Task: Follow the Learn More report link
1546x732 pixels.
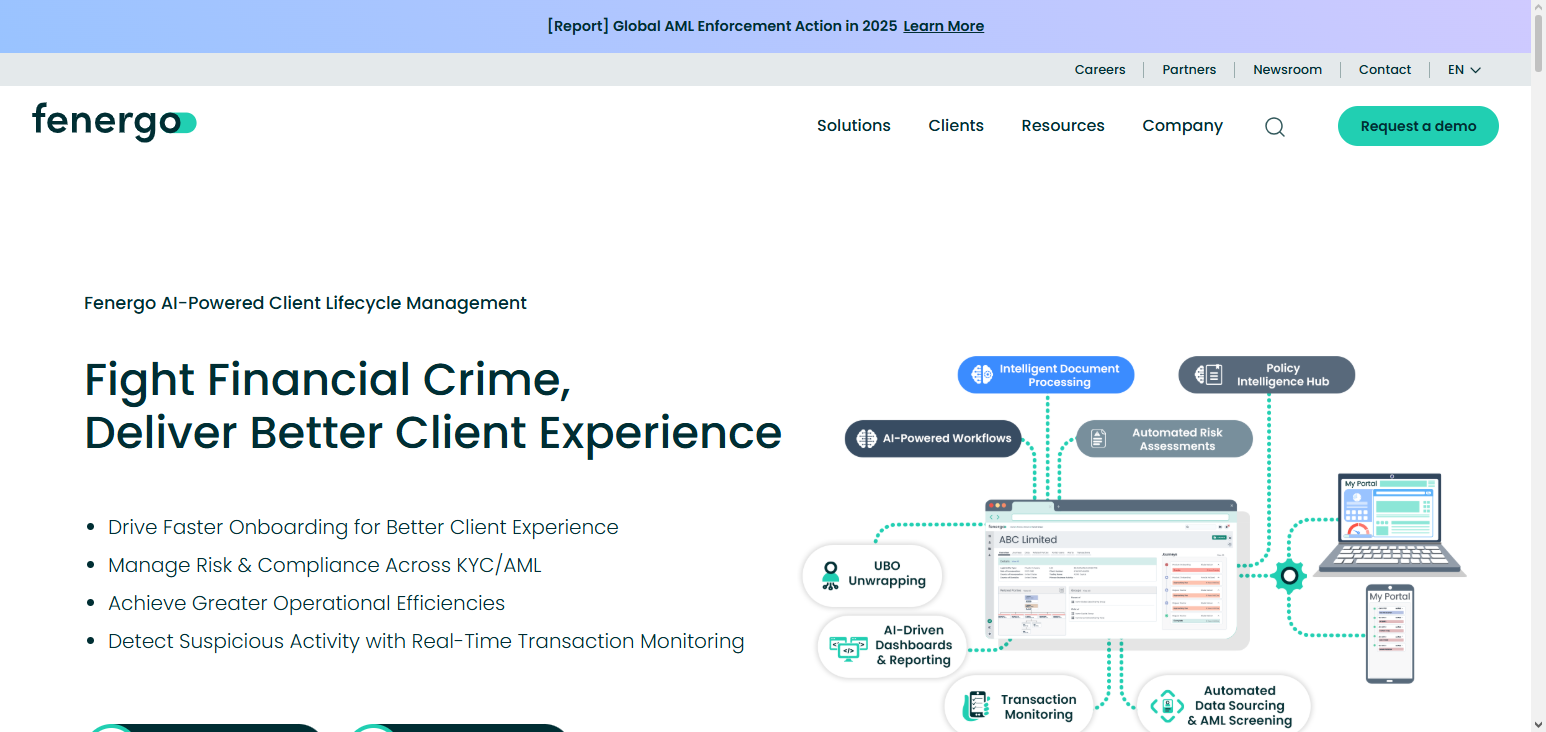Action: click(943, 26)
